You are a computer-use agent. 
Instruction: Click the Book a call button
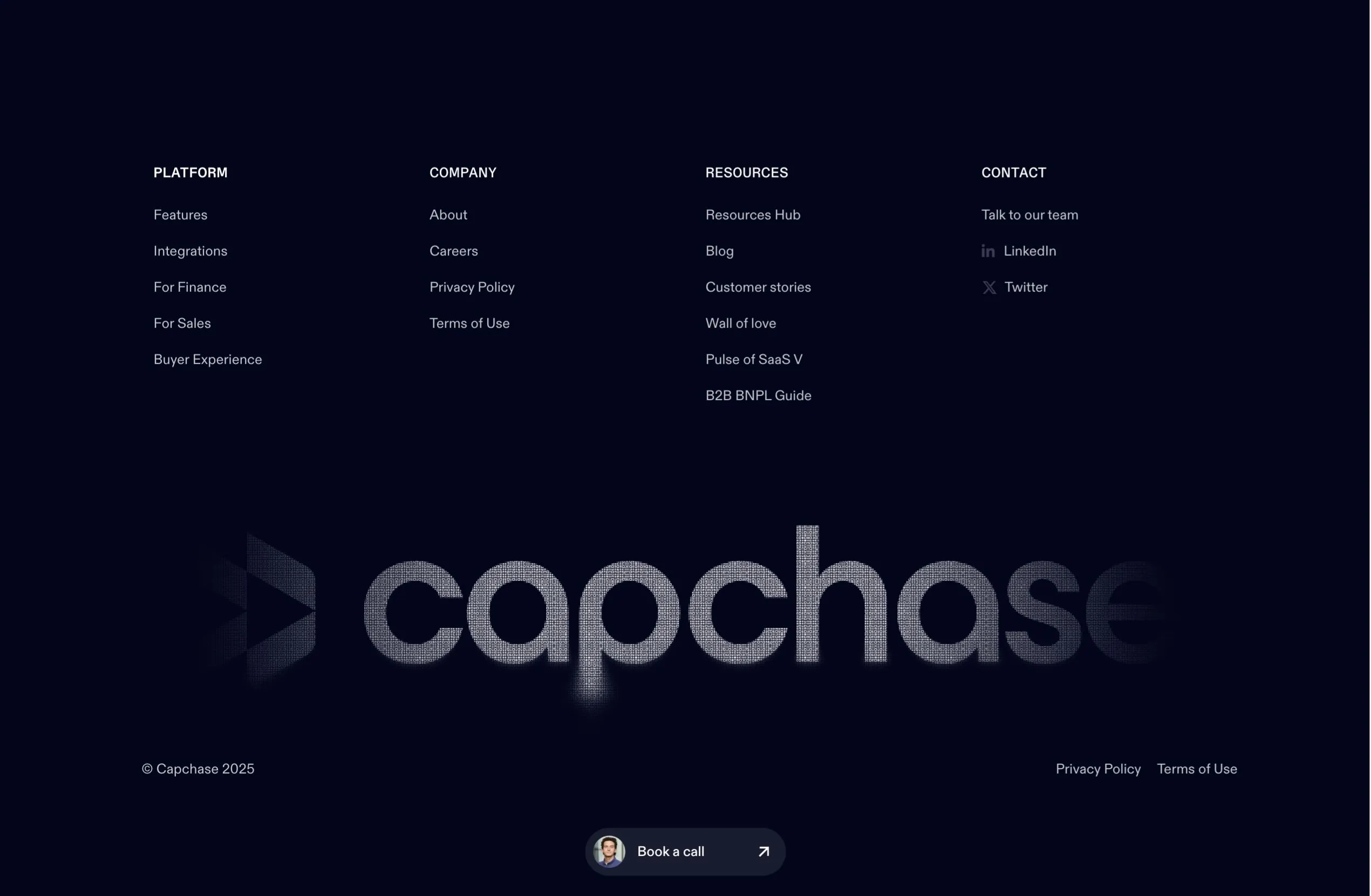click(685, 852)
